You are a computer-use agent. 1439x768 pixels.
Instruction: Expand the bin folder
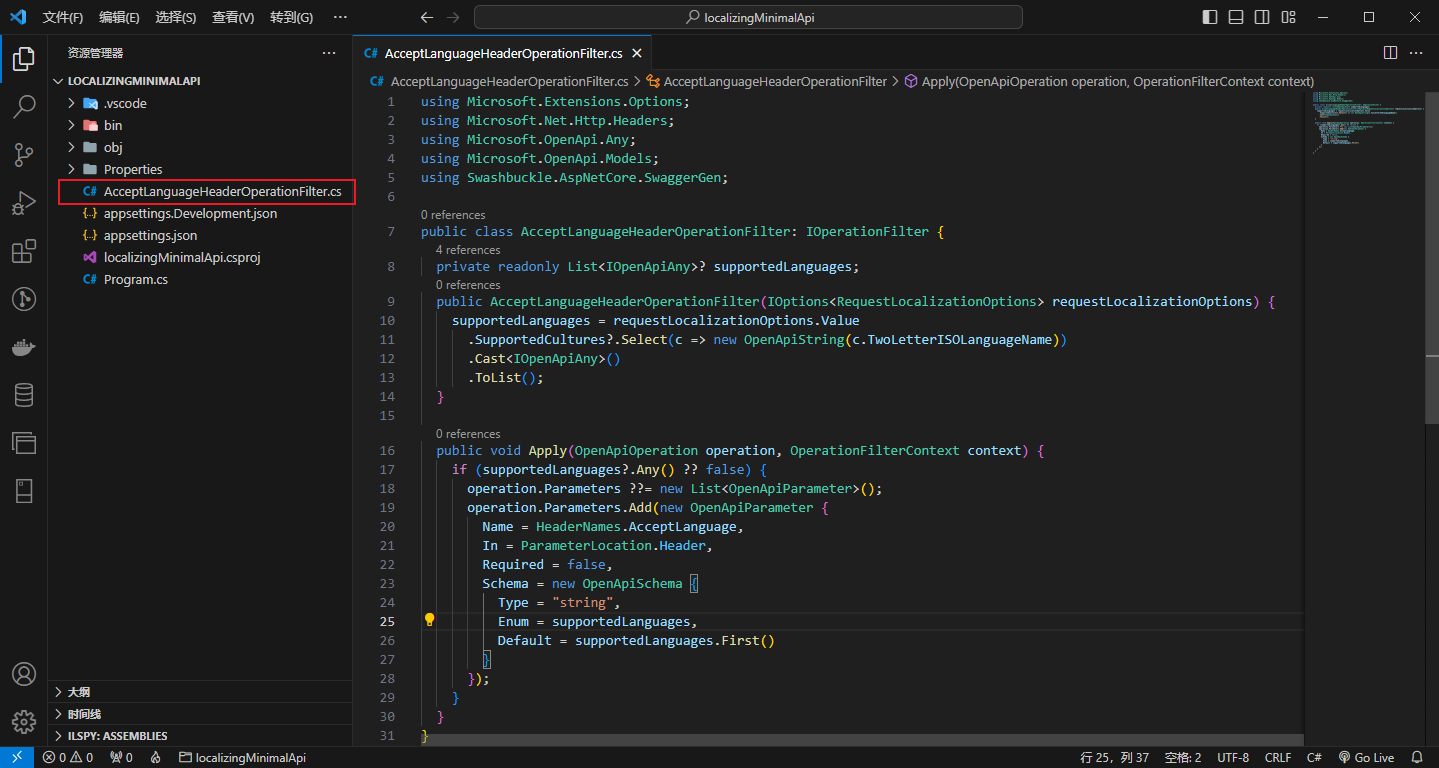click(x=112, y=125)
